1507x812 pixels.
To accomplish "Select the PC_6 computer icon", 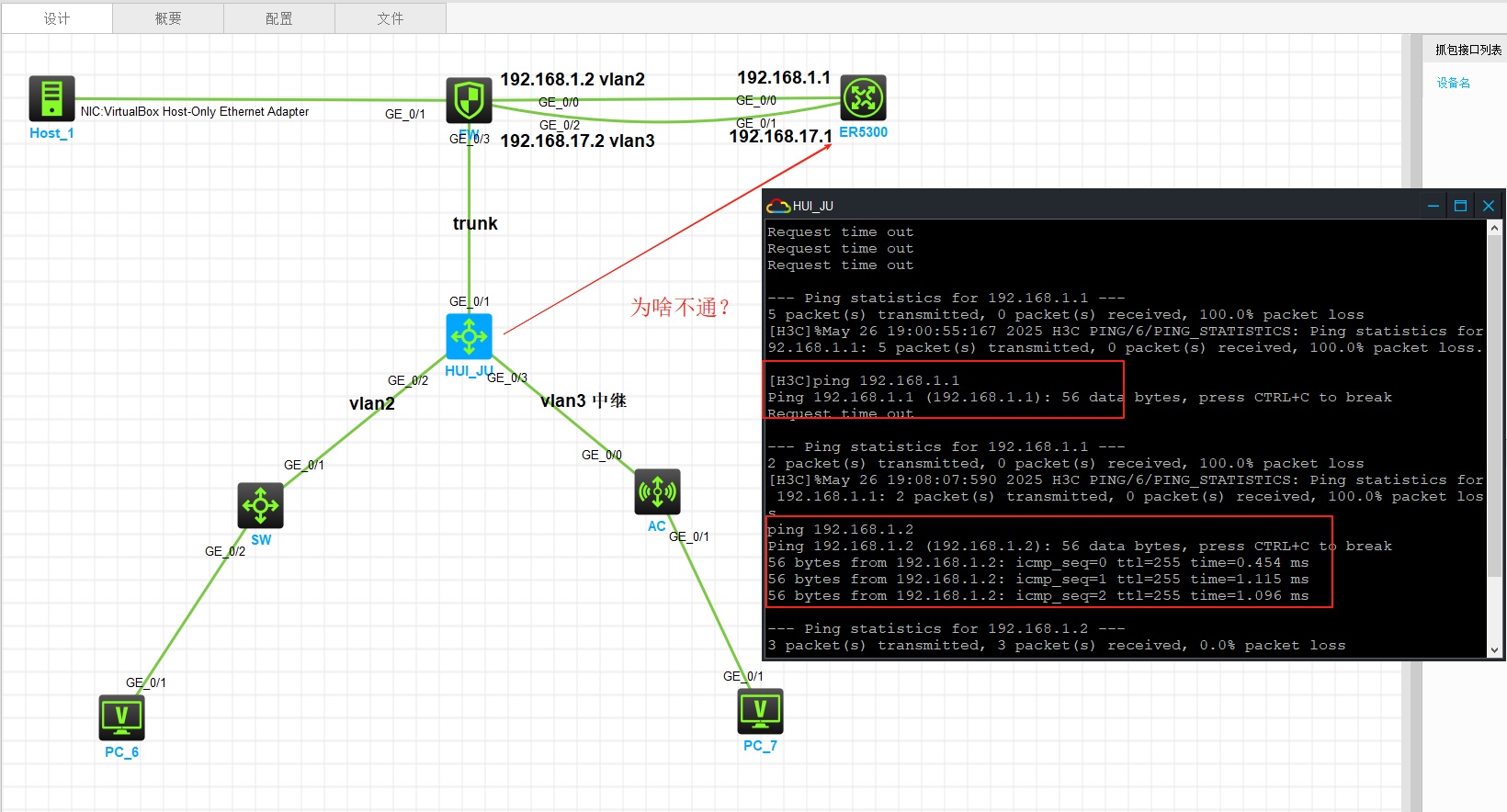I will coord(122,717).
